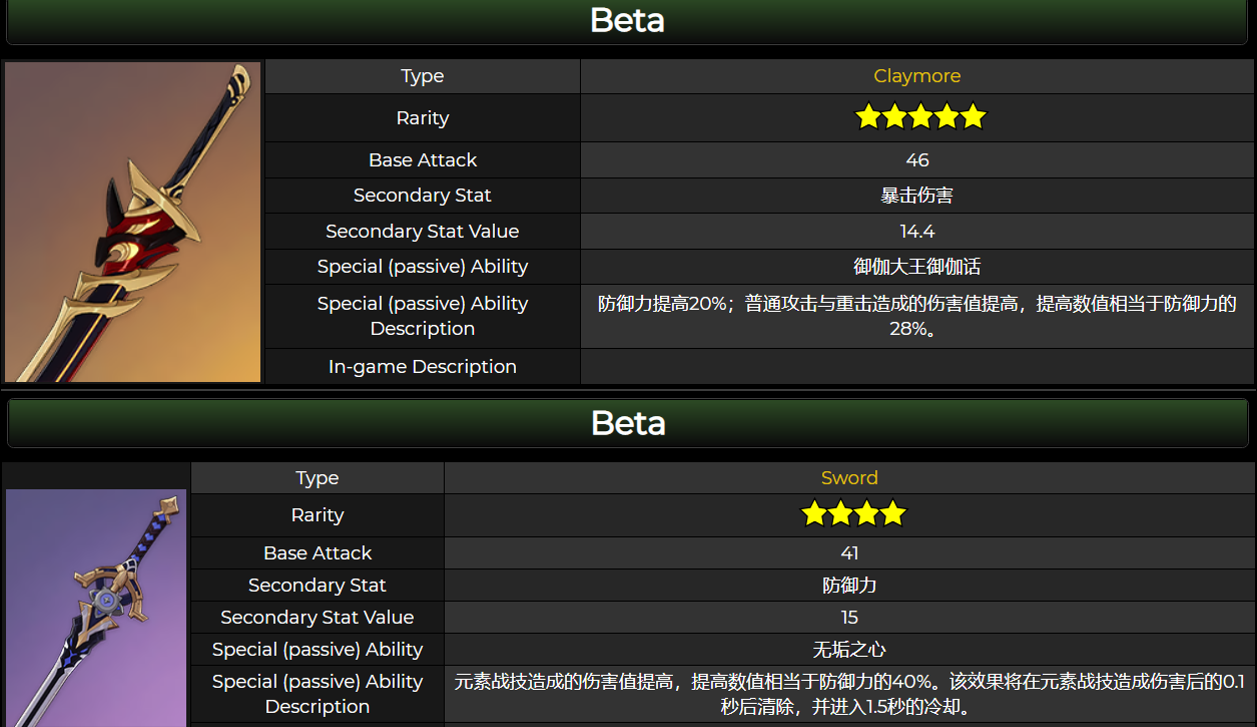This screenshot has width=1257, height=727.
Task: Click the empty In-game Description value cell
Action: 917,367
